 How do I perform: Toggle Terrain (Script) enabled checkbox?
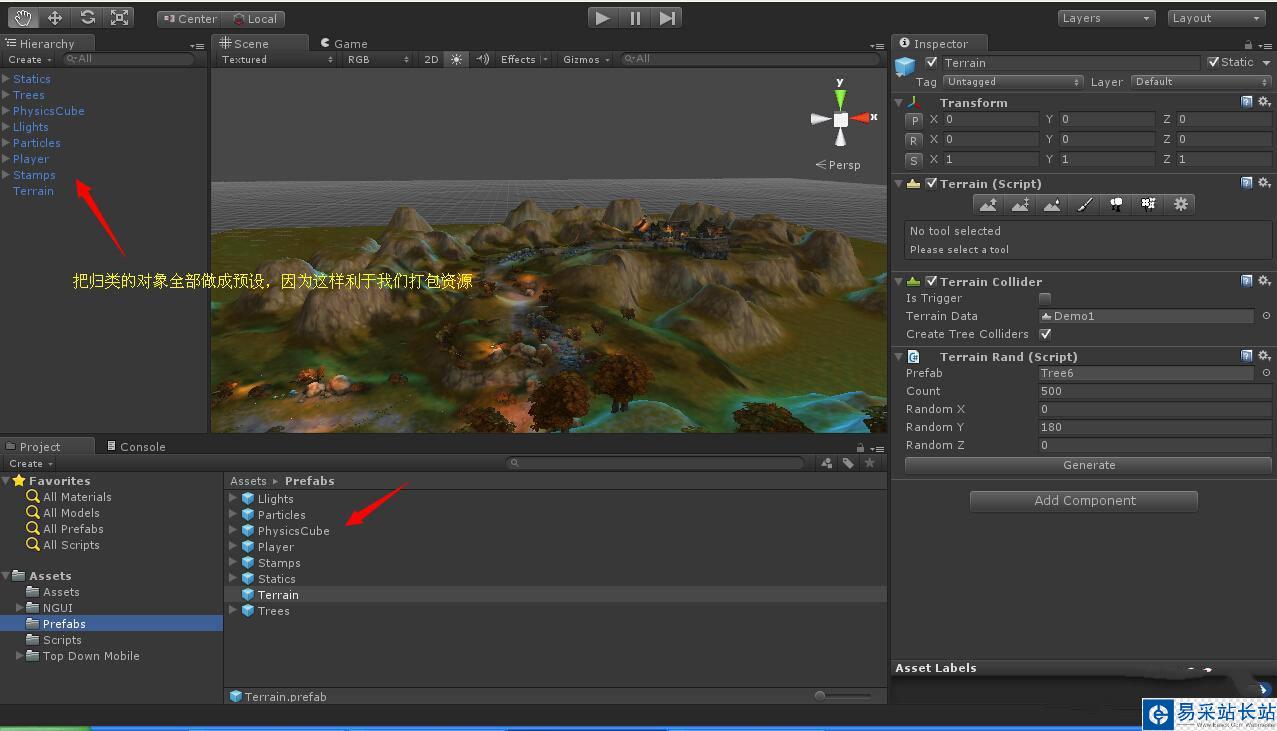click(931, 183)
